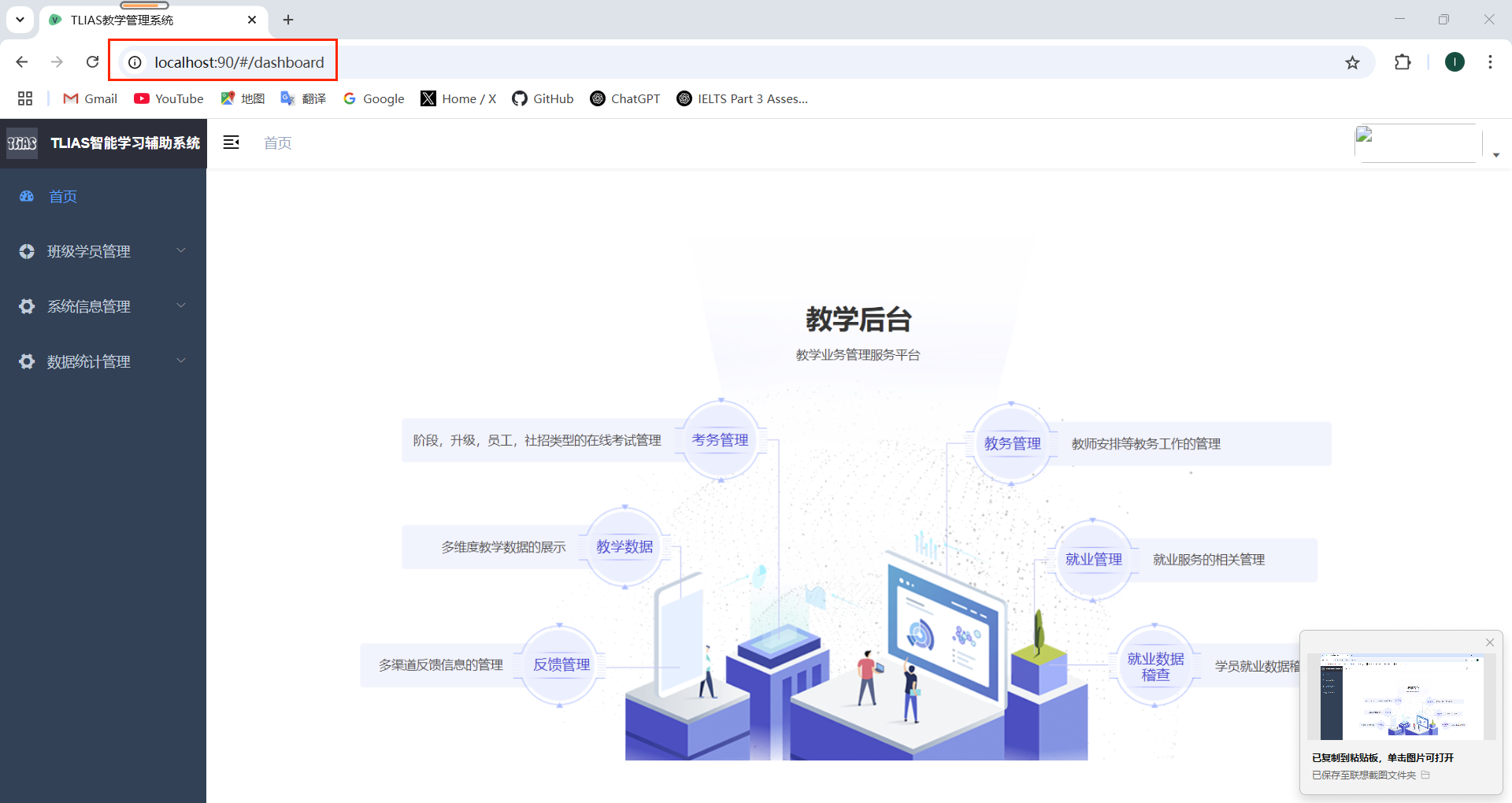Expand 数据统计管理 menu
Screen dimensions: 1512x803
tap(103, 361)
